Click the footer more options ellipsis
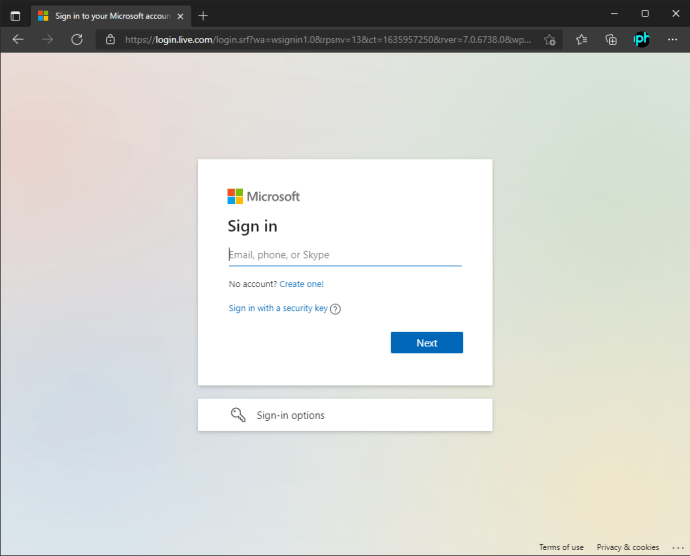 pos(678,548)
